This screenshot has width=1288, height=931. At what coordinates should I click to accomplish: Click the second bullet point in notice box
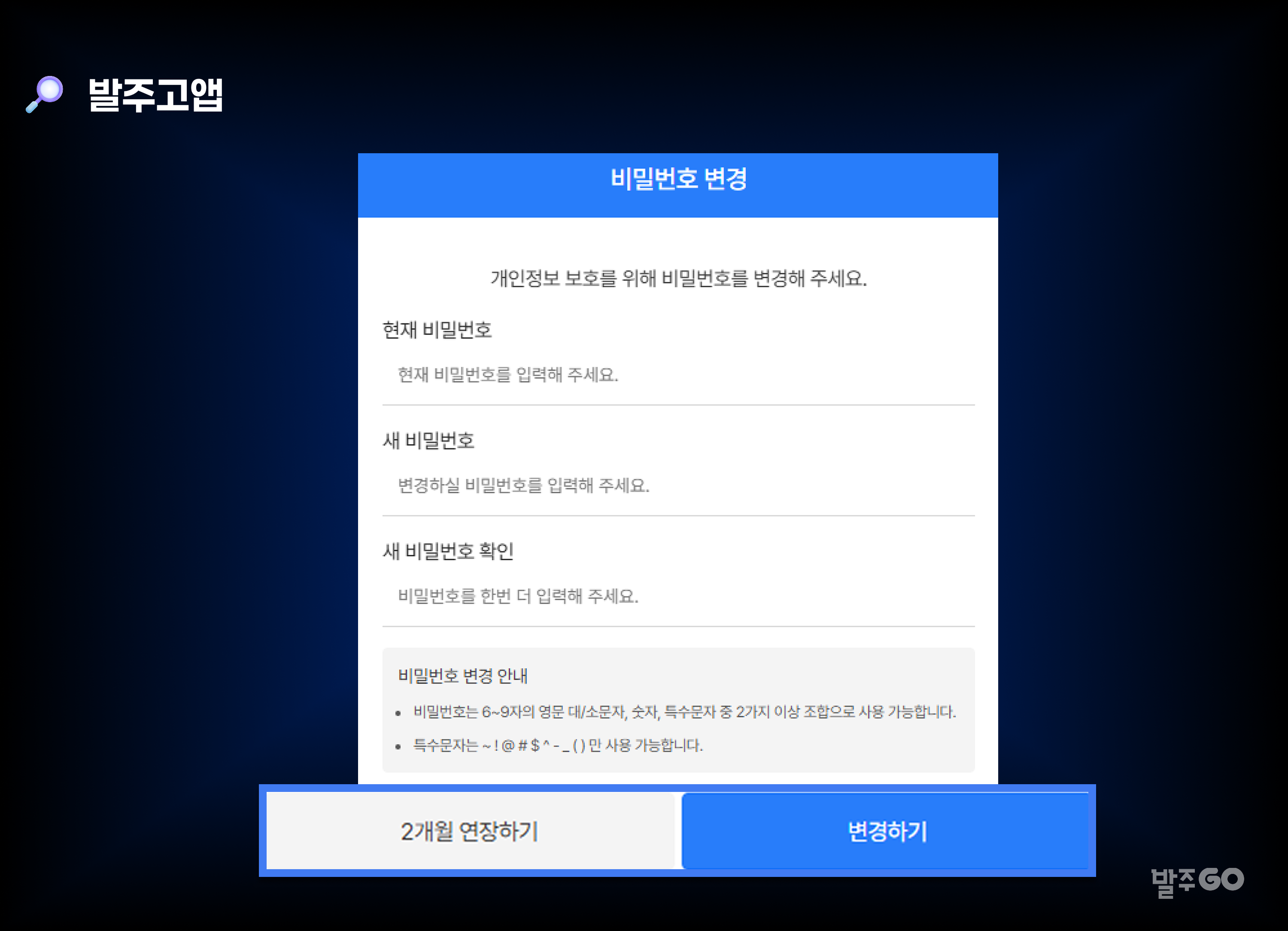tap(398, 747)
